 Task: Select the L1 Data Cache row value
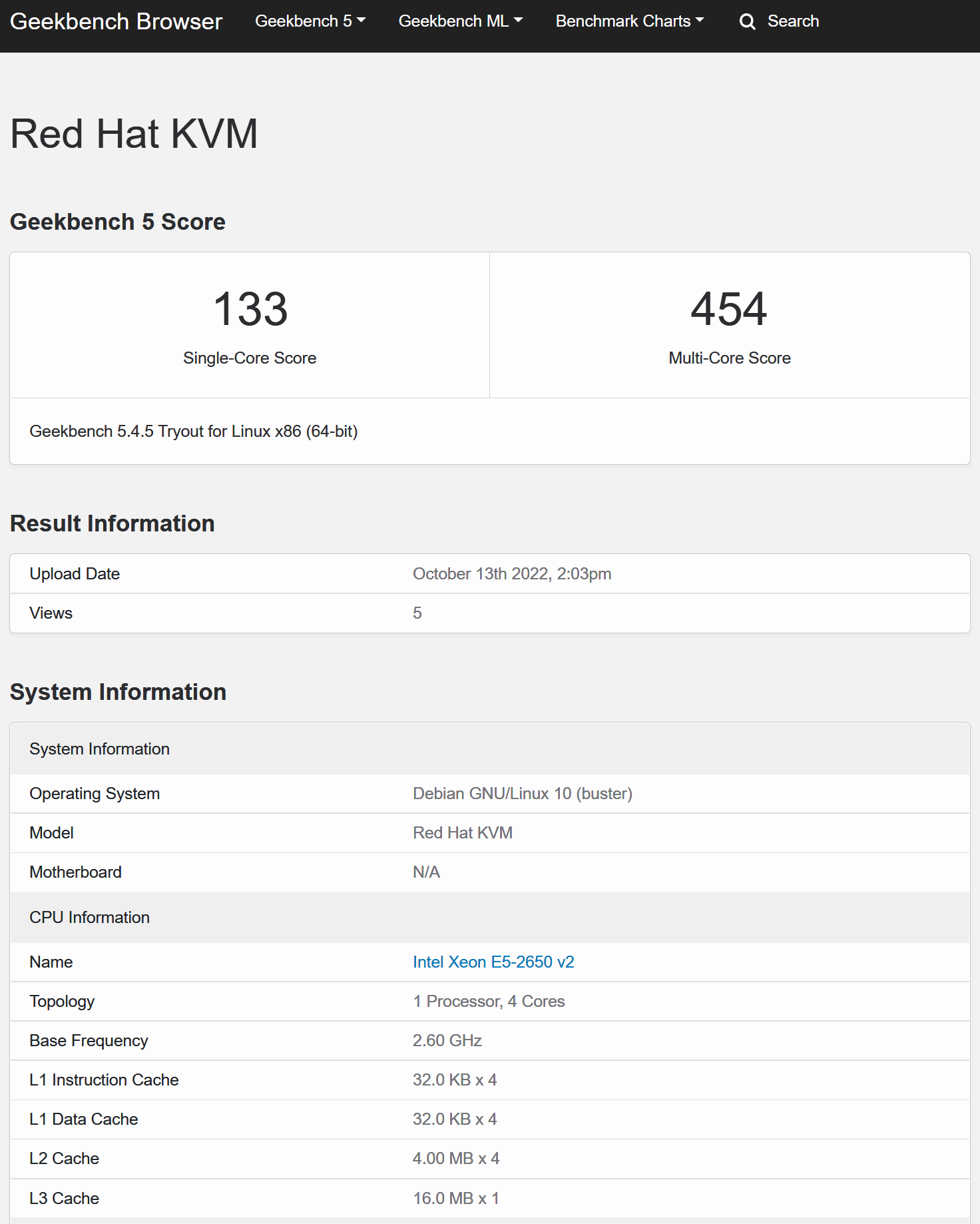(455, 1119)
